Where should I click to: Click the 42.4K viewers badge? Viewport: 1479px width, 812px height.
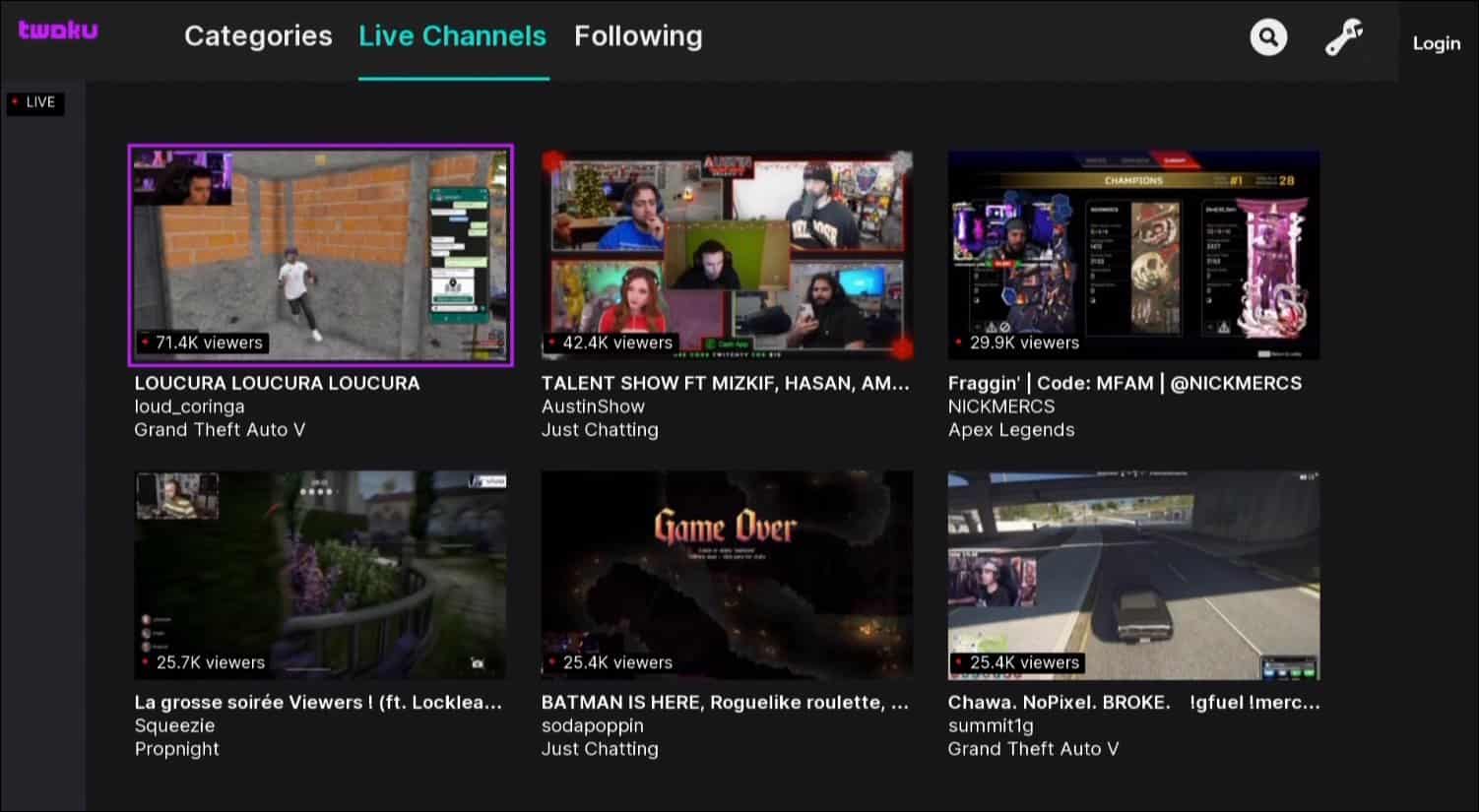(611, 343)
